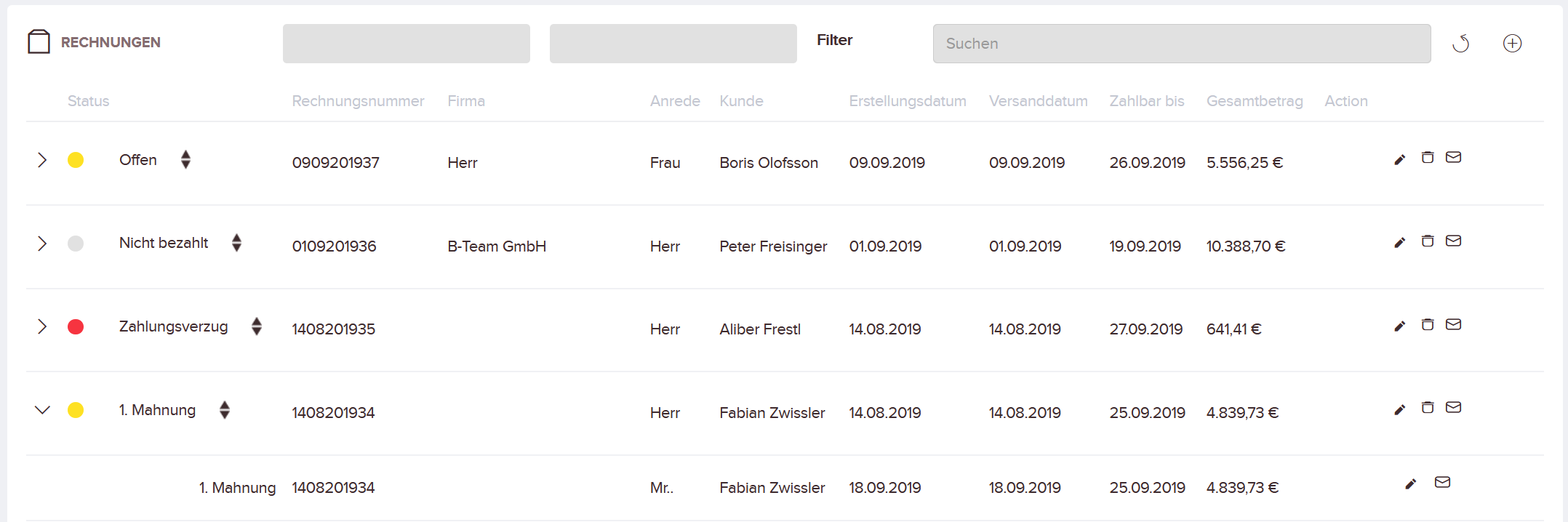Add a new invoice with plus icon
This screenshot has width=1568, height=522.
(1512, 44)
